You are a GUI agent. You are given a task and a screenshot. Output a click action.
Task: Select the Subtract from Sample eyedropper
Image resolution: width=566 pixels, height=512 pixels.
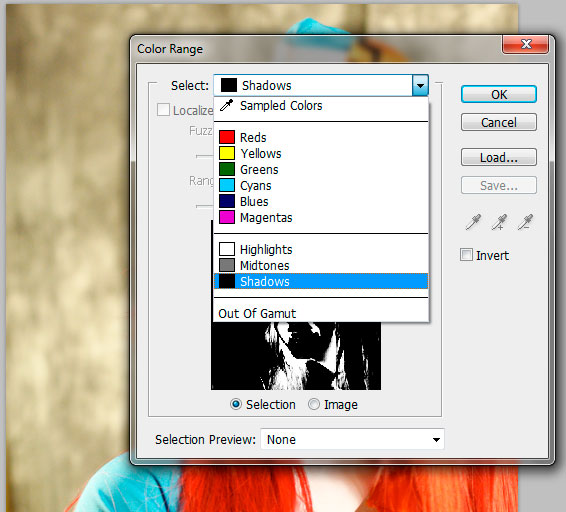click(x=525, y=222)
